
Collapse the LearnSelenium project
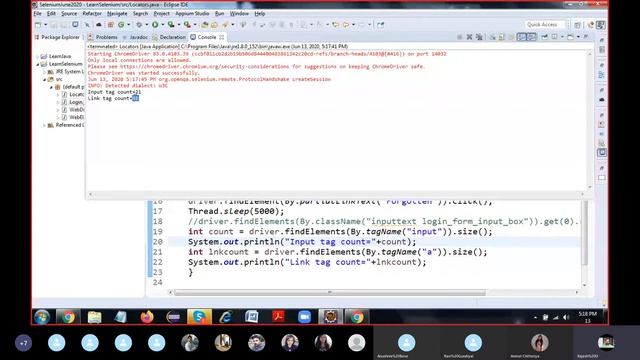pos(38,64)
